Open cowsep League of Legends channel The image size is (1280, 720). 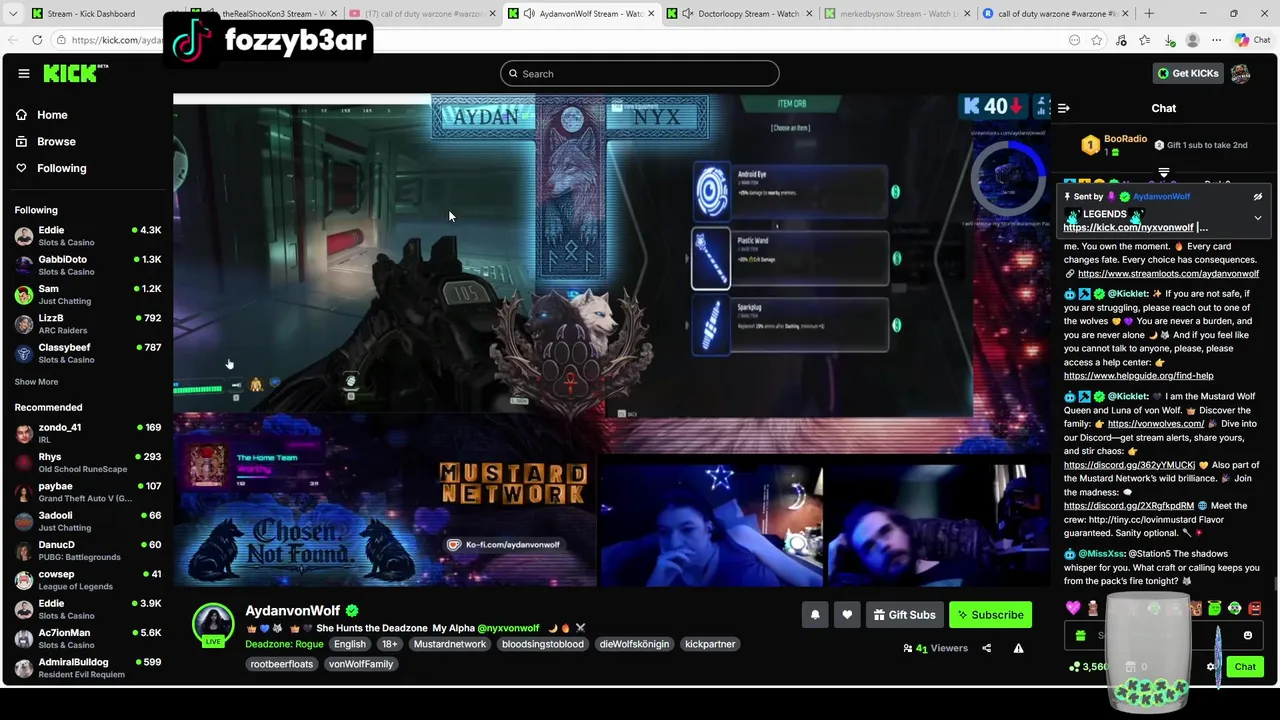coord(87,580)
